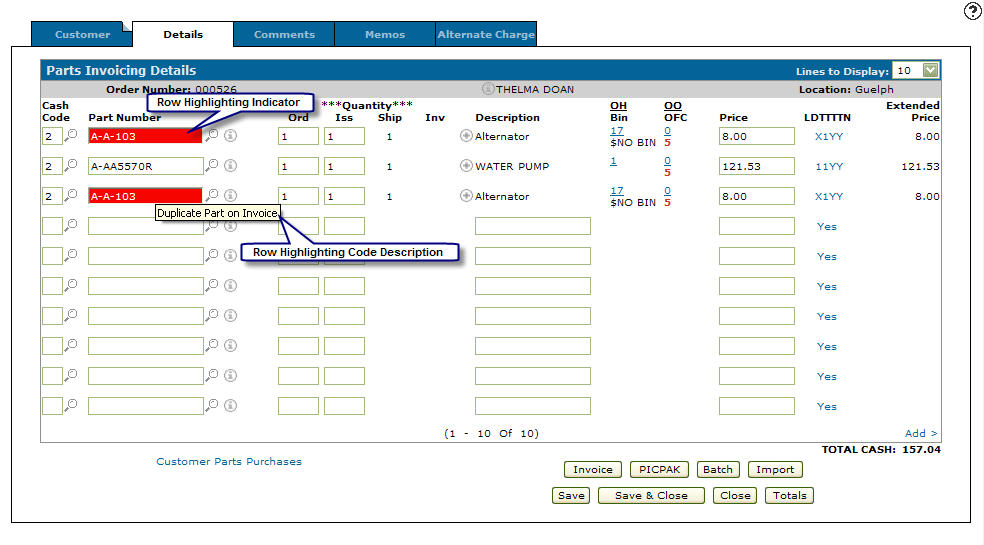984x545 pixels.
Task: Click on-hand quantity link 17 in first row
Action: (616, 131)
